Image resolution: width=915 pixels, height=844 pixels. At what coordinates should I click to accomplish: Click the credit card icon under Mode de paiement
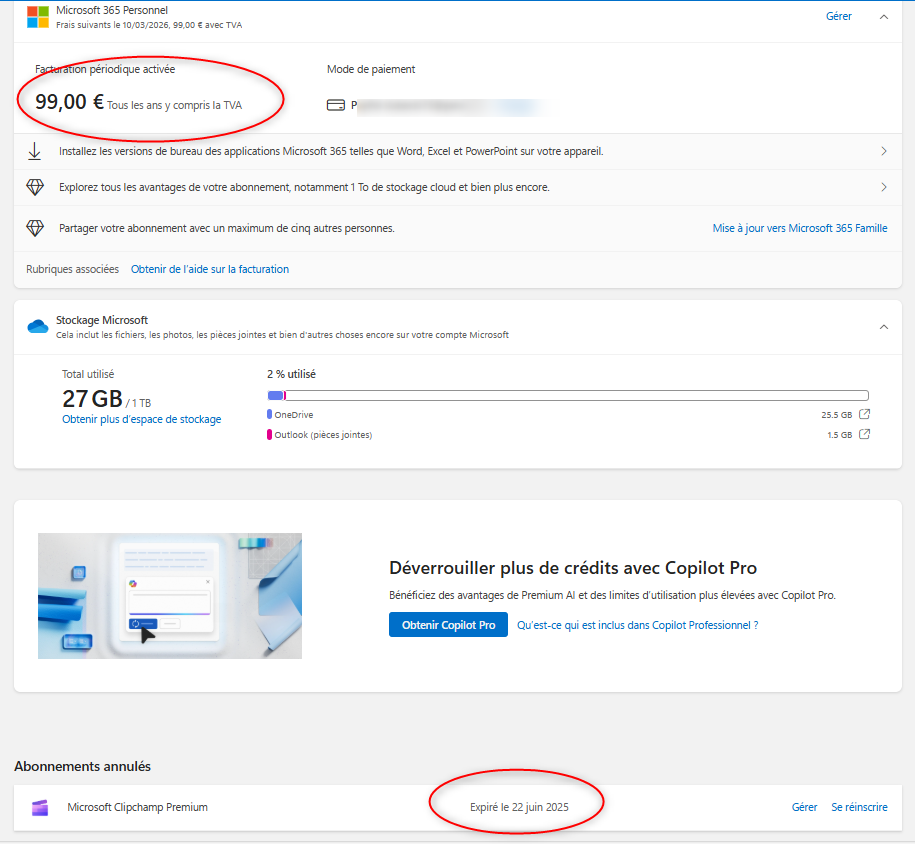point(336,106)
